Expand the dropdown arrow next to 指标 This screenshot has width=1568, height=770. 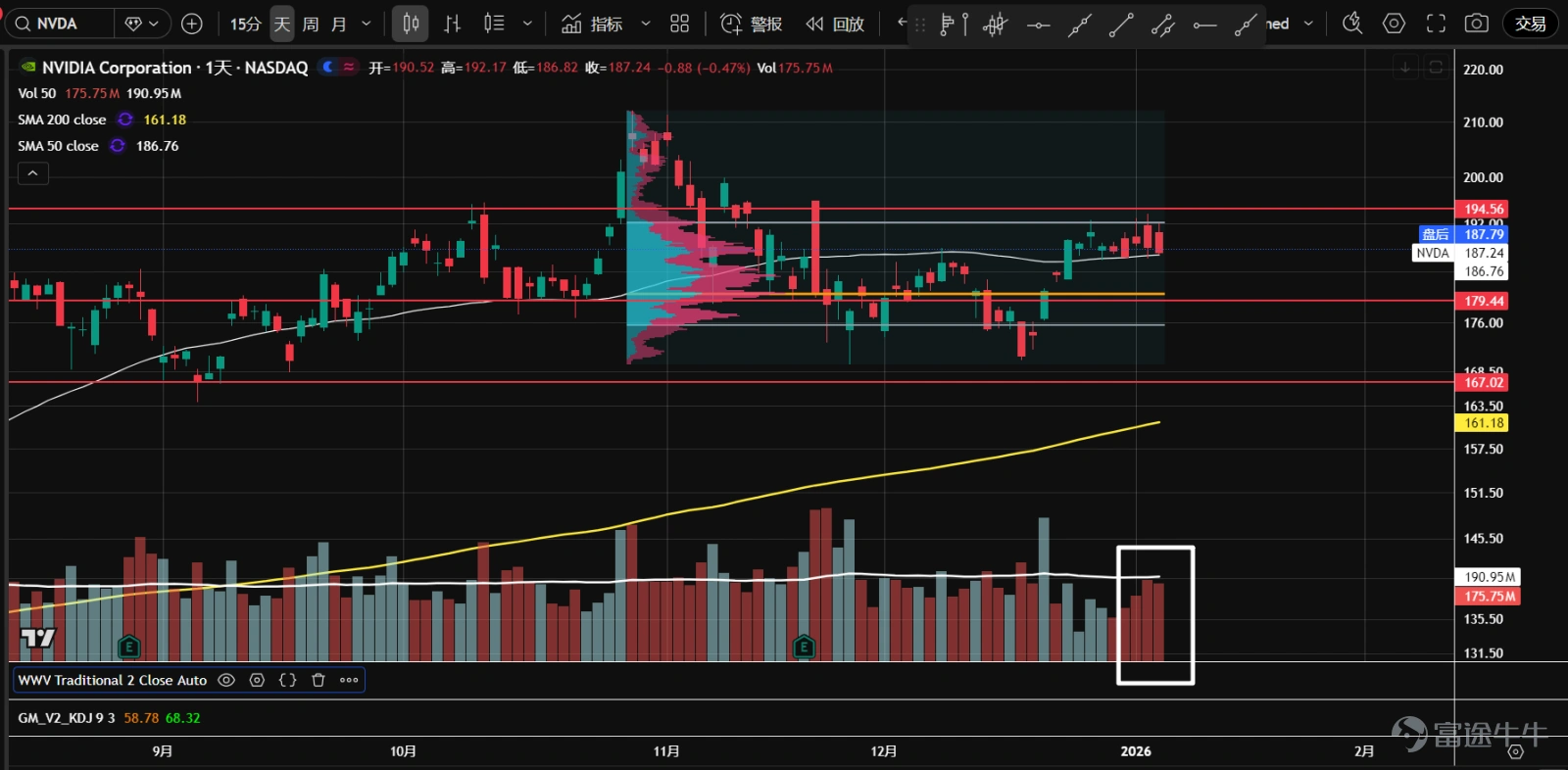(646, 24)
